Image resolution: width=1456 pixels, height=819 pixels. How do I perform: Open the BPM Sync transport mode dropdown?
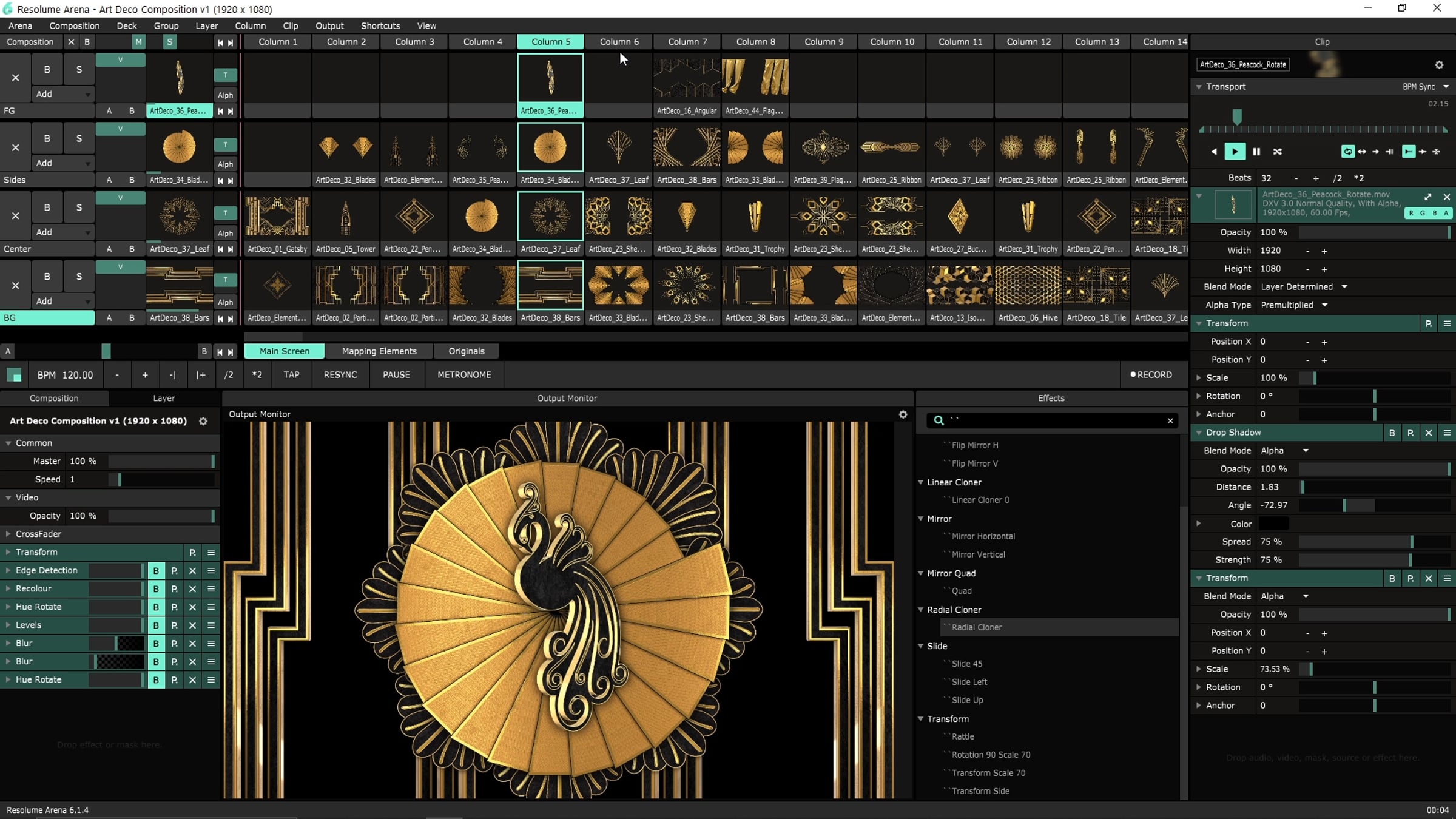(x=1425, y=87)
